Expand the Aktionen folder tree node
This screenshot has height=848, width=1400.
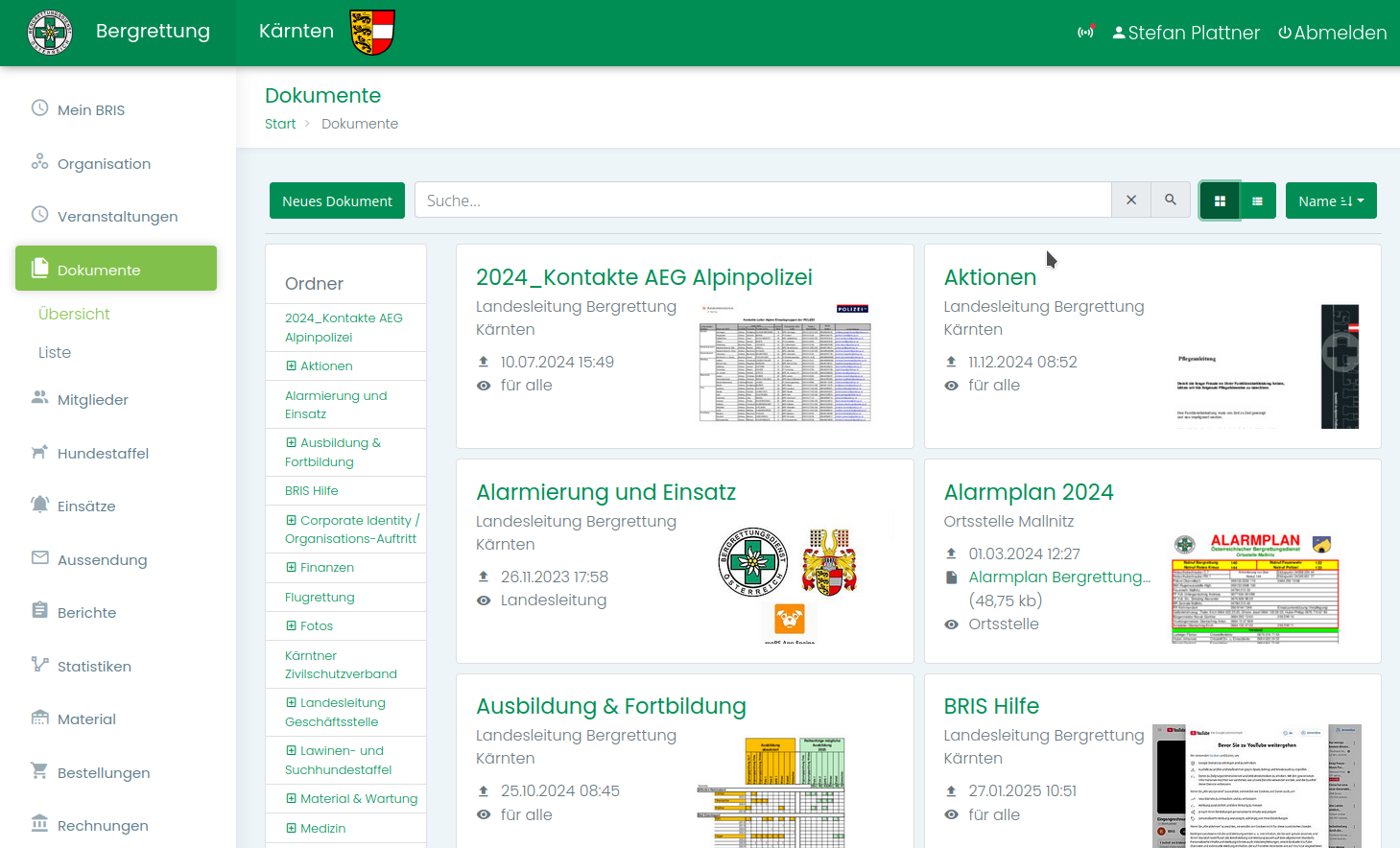pyautogui.click(x=291, y=366)
